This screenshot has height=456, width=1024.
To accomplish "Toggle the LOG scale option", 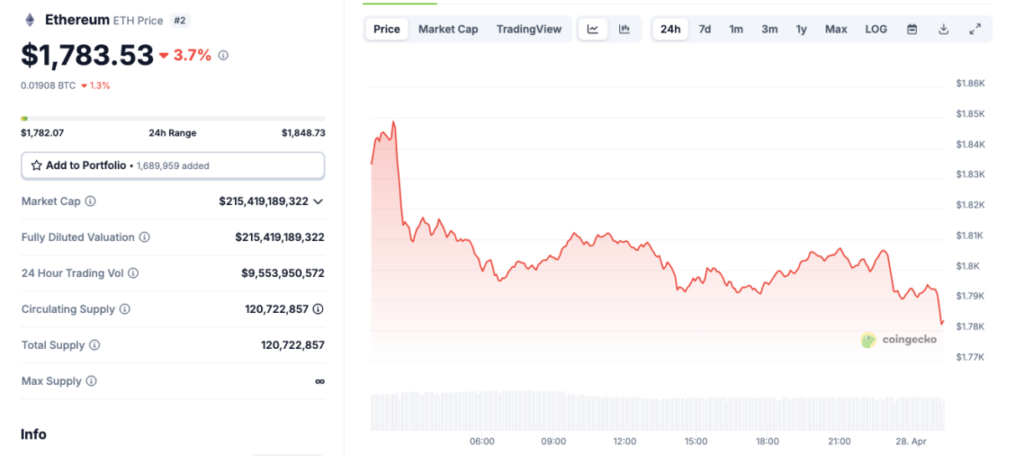I will click(x=876, y=29).
